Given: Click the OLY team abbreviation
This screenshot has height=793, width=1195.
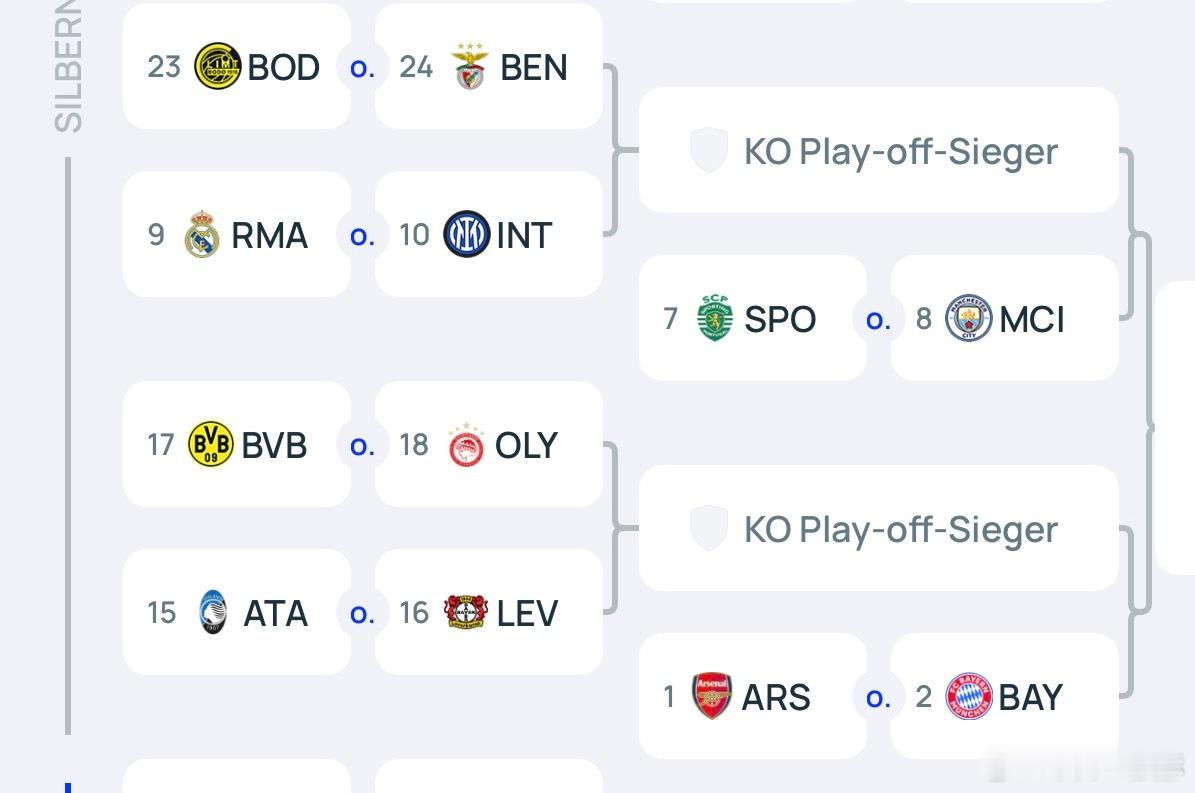Looking at the screenshot, I should tap(526, 445).
